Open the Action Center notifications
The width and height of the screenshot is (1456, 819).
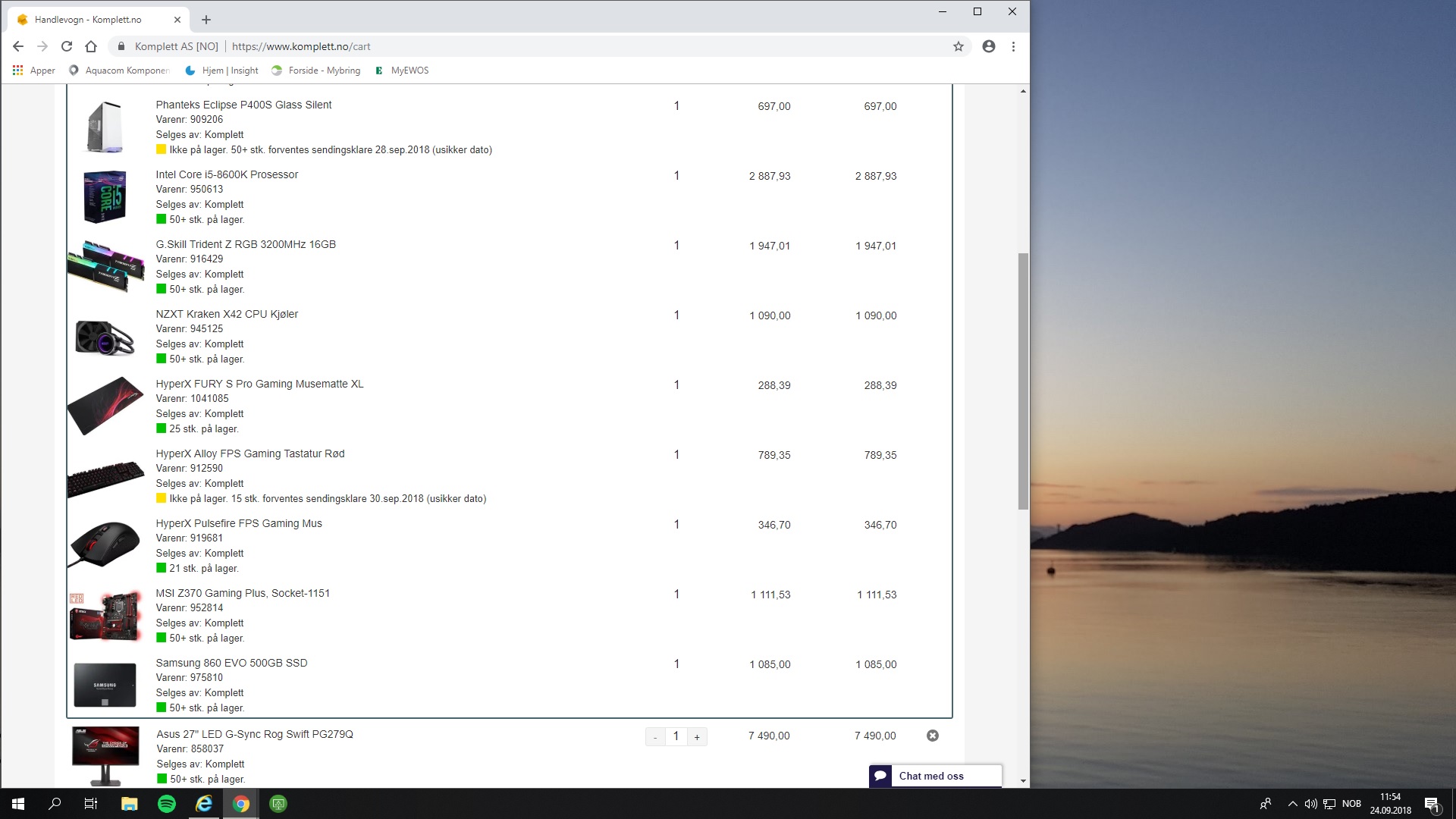[x=1432, y=804]
